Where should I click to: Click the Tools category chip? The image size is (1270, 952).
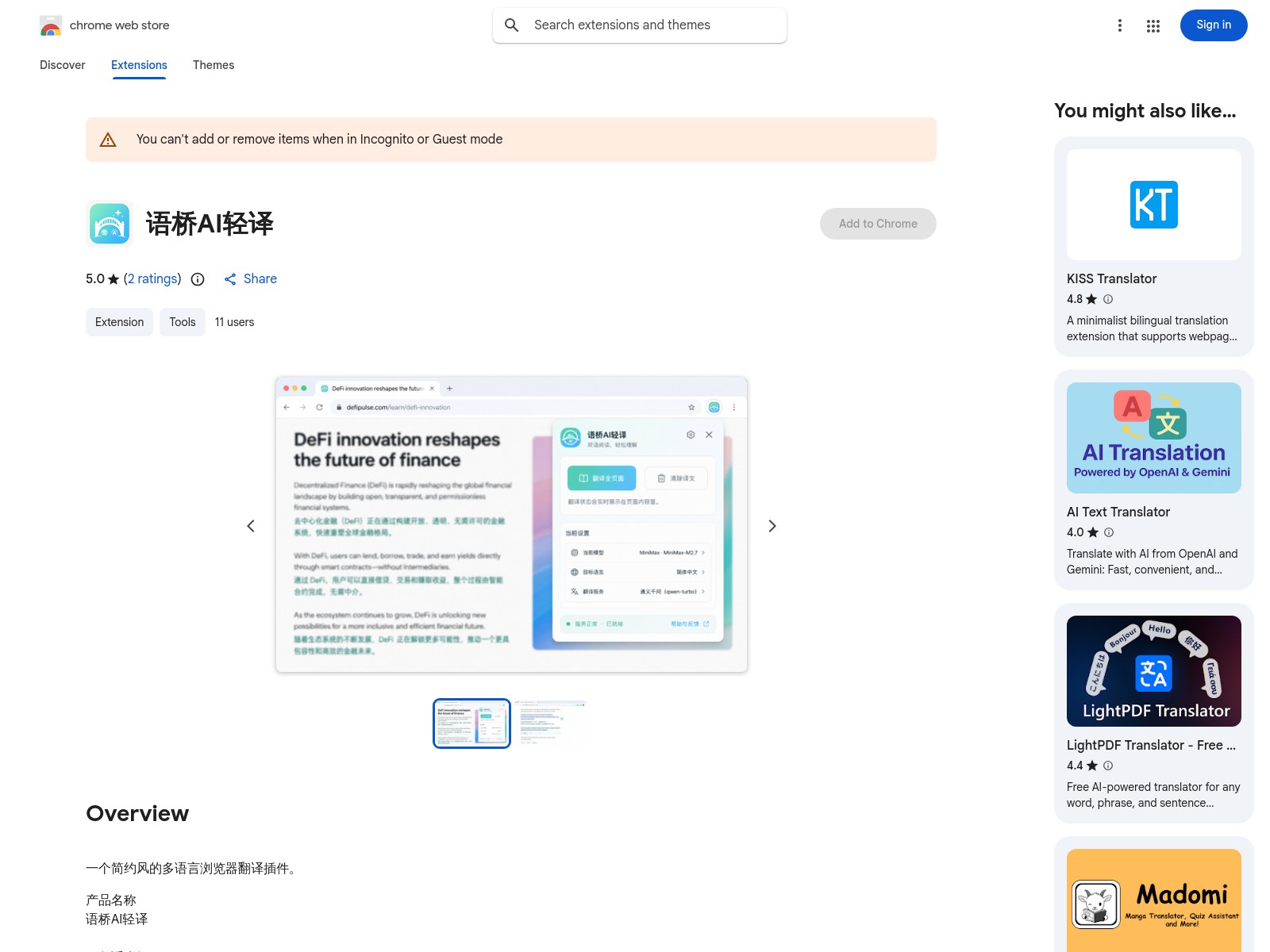(x=183, y=322)
